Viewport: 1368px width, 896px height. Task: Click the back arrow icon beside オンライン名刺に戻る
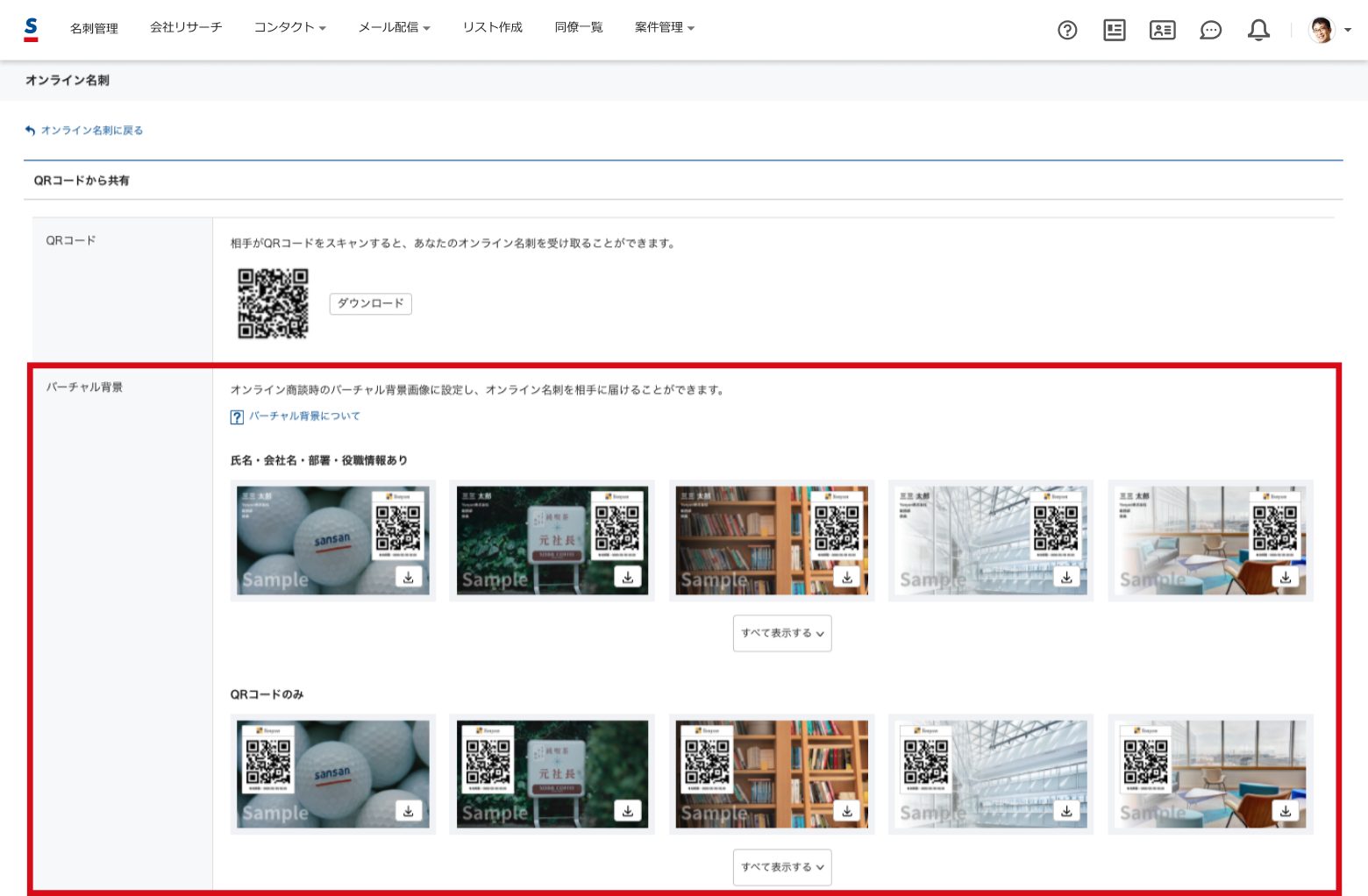point(30,131)
